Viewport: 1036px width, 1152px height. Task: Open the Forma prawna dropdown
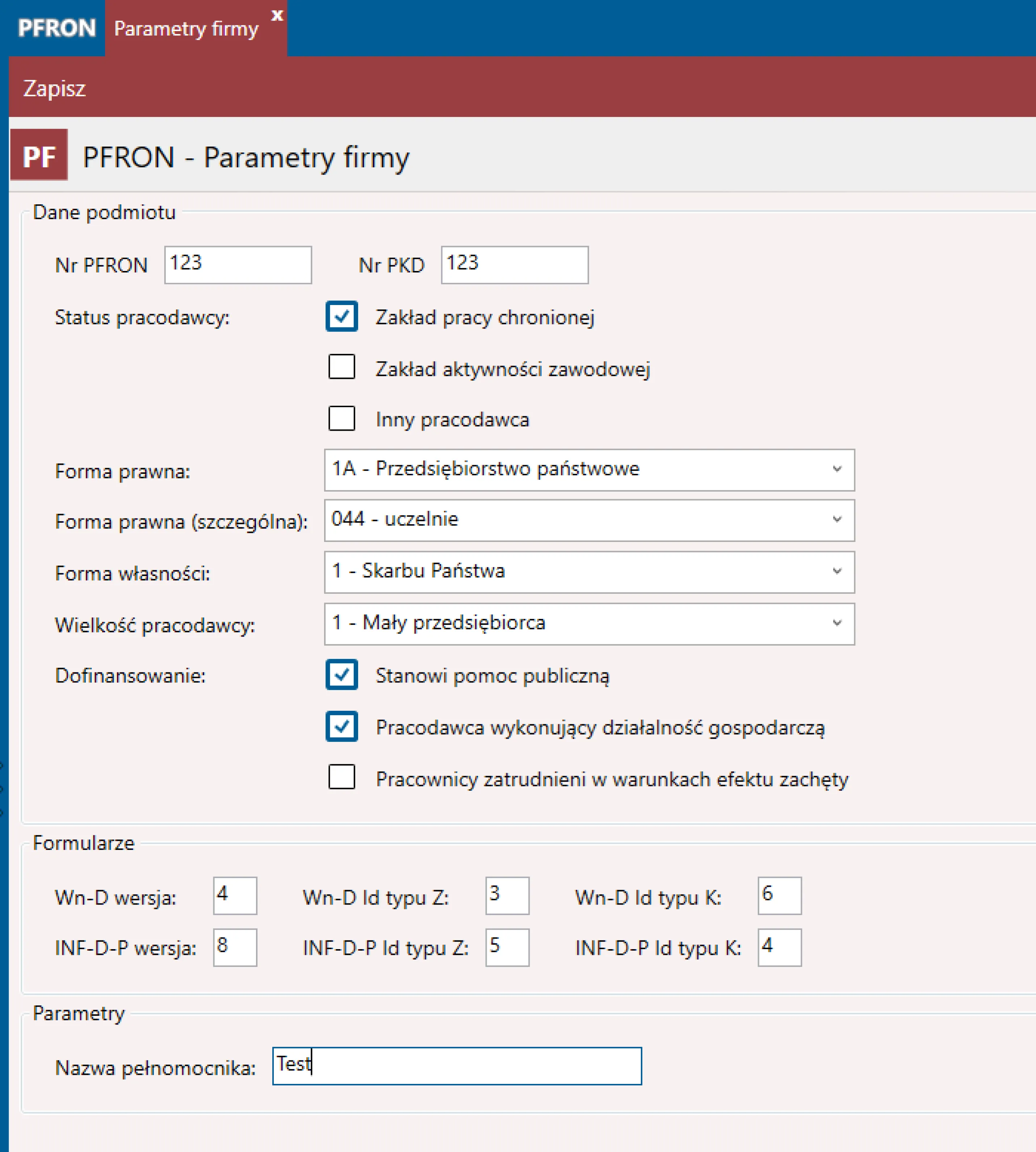coord(589,470)
